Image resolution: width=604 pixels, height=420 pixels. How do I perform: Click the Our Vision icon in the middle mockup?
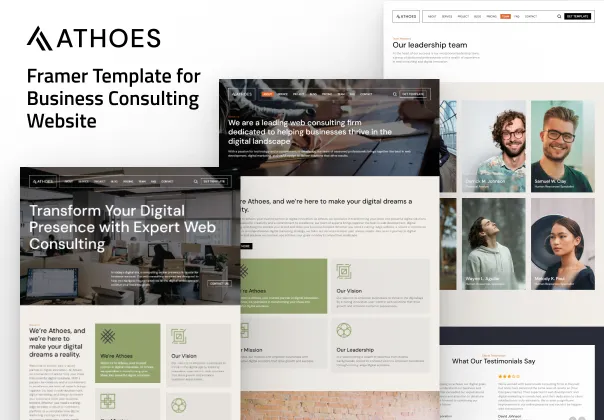tap(343, 271)
